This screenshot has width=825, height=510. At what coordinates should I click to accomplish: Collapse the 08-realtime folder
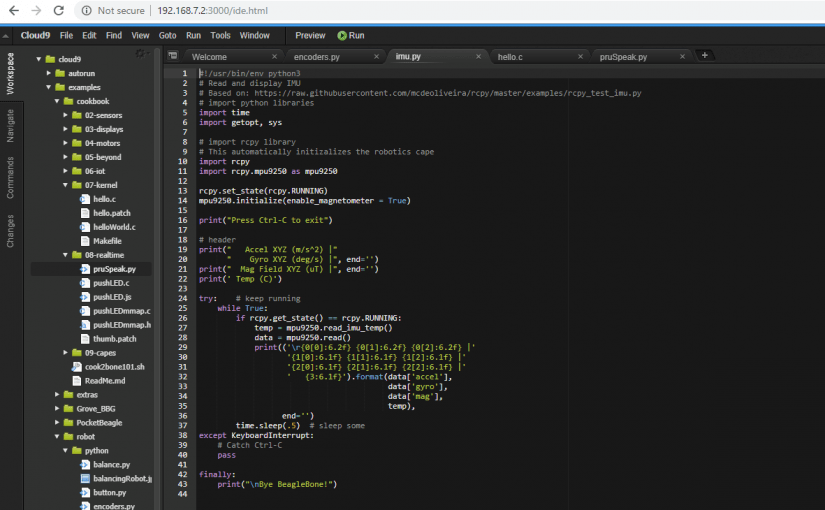click(x=65, y=255)
